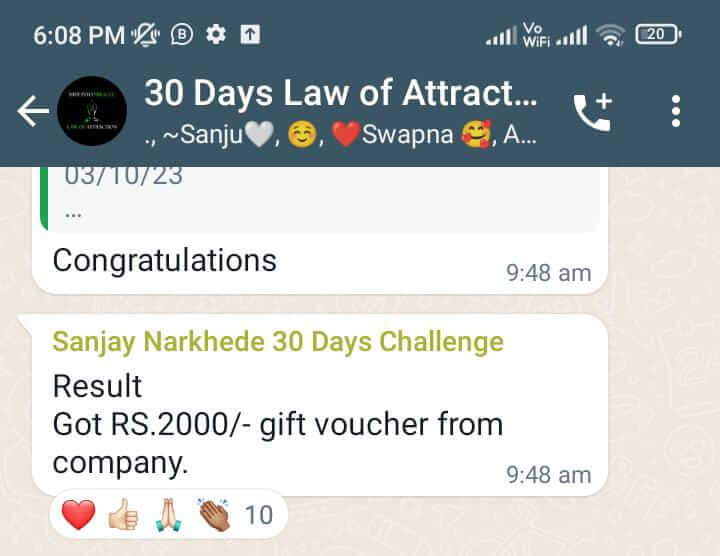
Task: Tap the group participants list subtitle
Action: pos(340,135)
